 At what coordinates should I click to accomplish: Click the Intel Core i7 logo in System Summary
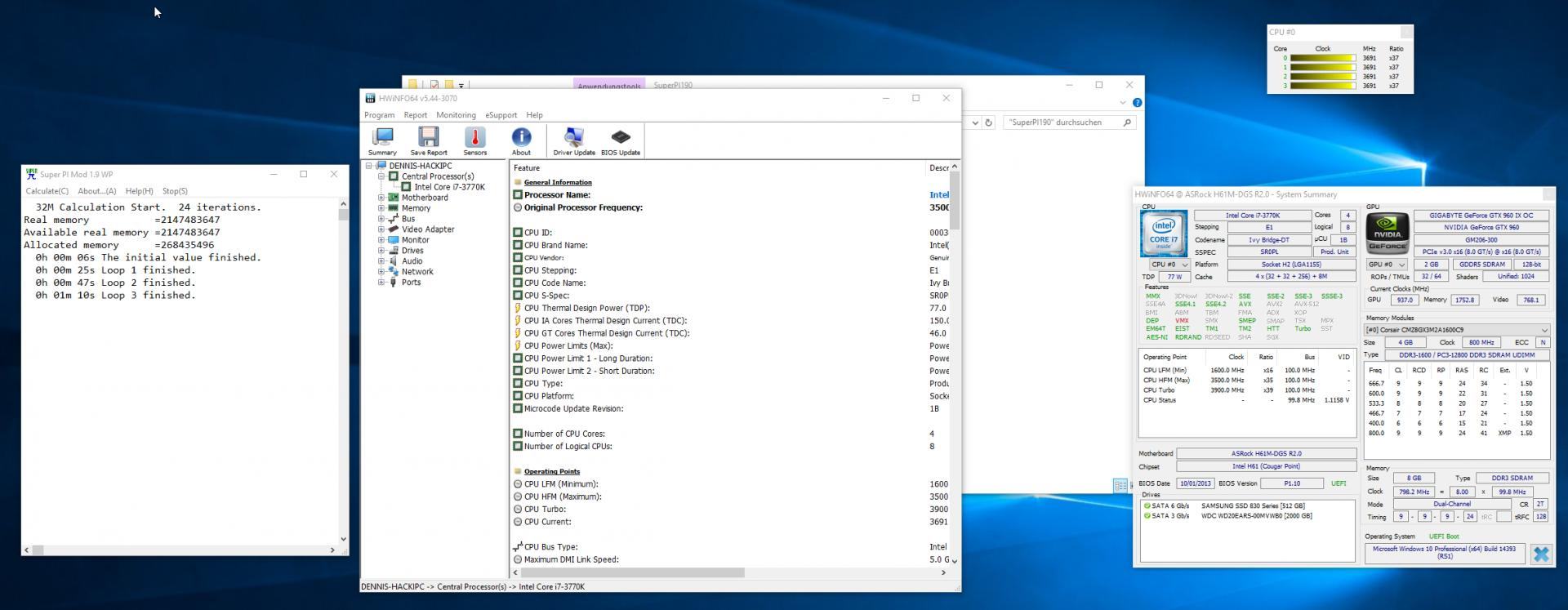pos(1164,234)
